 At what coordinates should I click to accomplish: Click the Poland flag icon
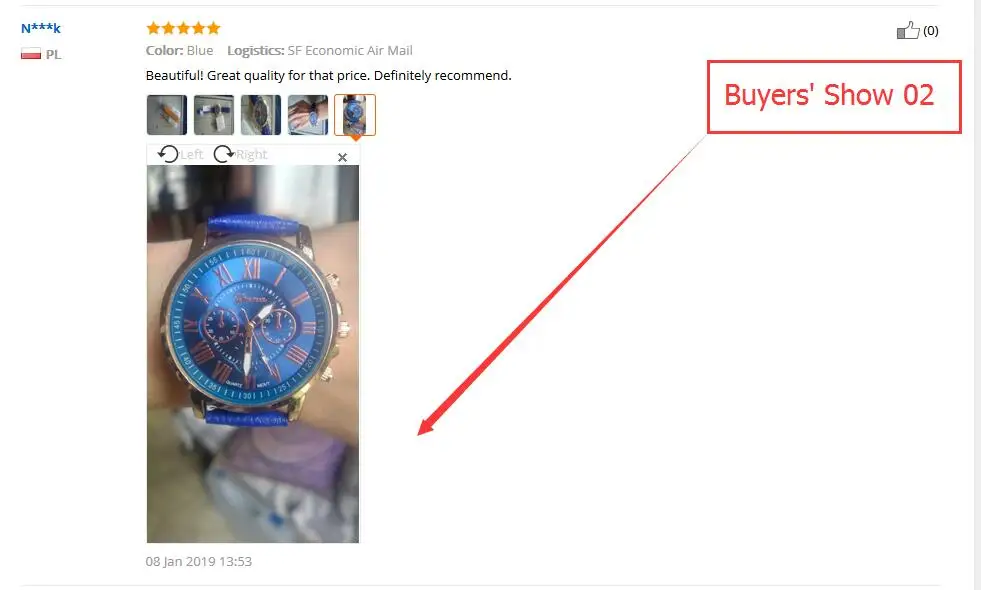pos(31,54)
